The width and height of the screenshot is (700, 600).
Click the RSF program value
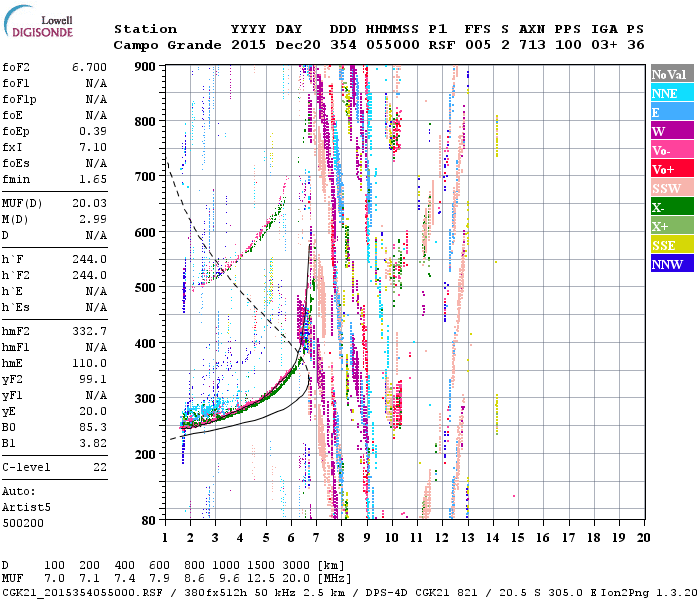[442, 45]
